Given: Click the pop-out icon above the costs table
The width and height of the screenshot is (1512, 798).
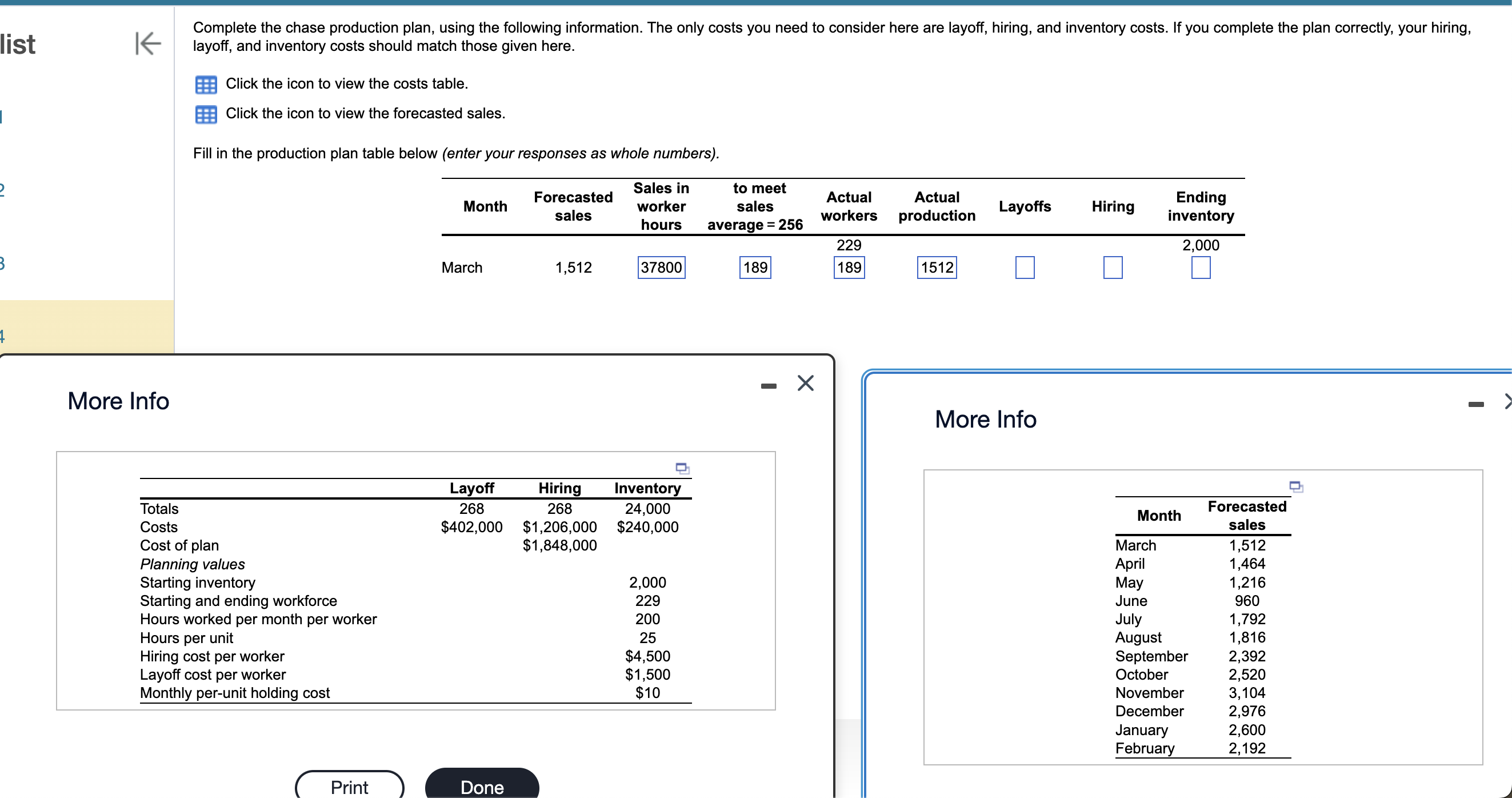Looking at the screenshot, I should [682, 468].
